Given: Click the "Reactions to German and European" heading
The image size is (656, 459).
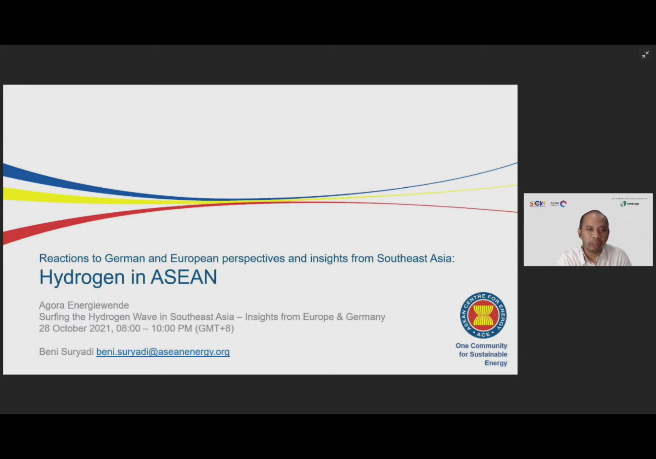Looking at the screenshot, I should [246, 258].
